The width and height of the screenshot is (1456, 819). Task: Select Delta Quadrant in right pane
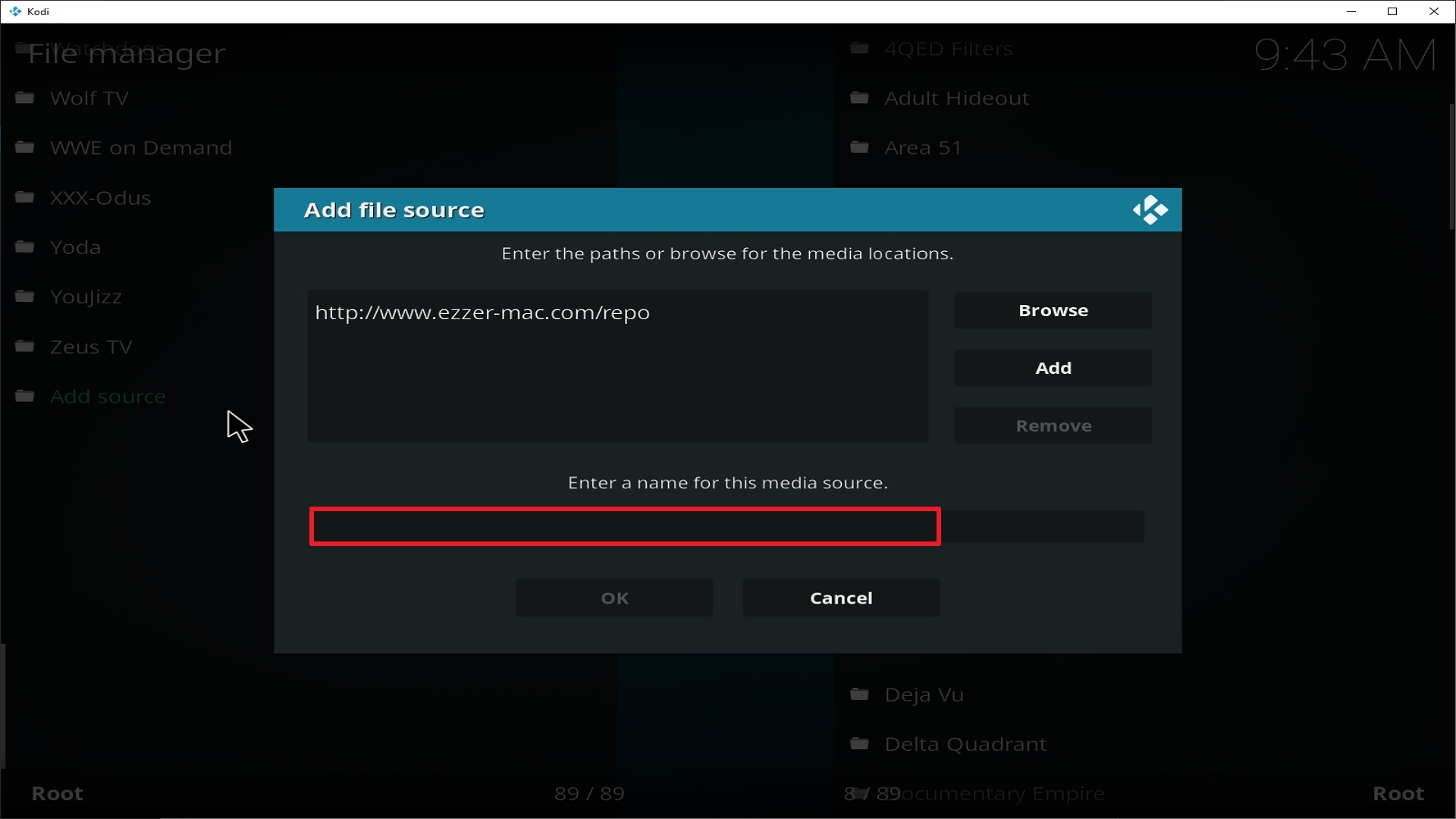point(965,745)
